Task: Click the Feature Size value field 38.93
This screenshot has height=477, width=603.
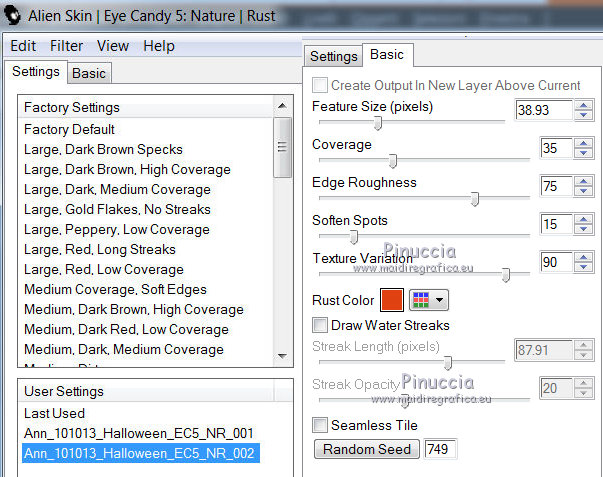Action: click(544, 110)
